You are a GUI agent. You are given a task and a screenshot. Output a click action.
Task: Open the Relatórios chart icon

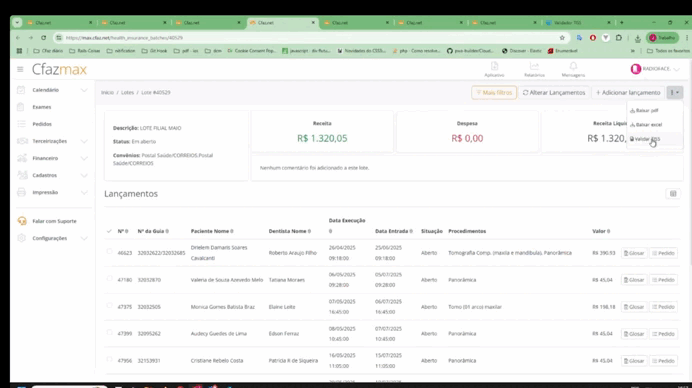click(534, 66)
